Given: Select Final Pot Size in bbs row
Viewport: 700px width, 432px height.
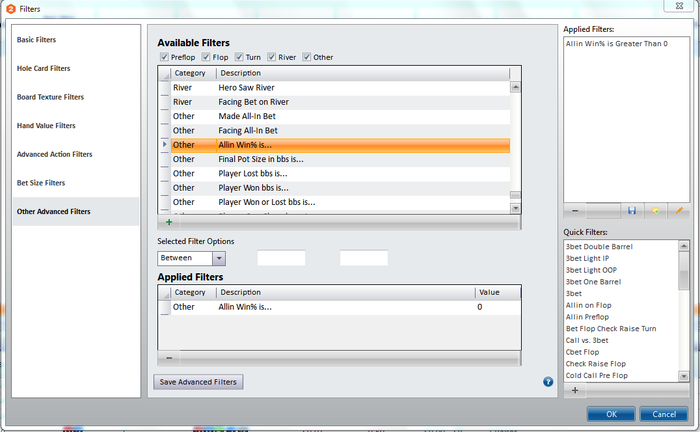Looking at the screenshot, I should tap(340, 159).
